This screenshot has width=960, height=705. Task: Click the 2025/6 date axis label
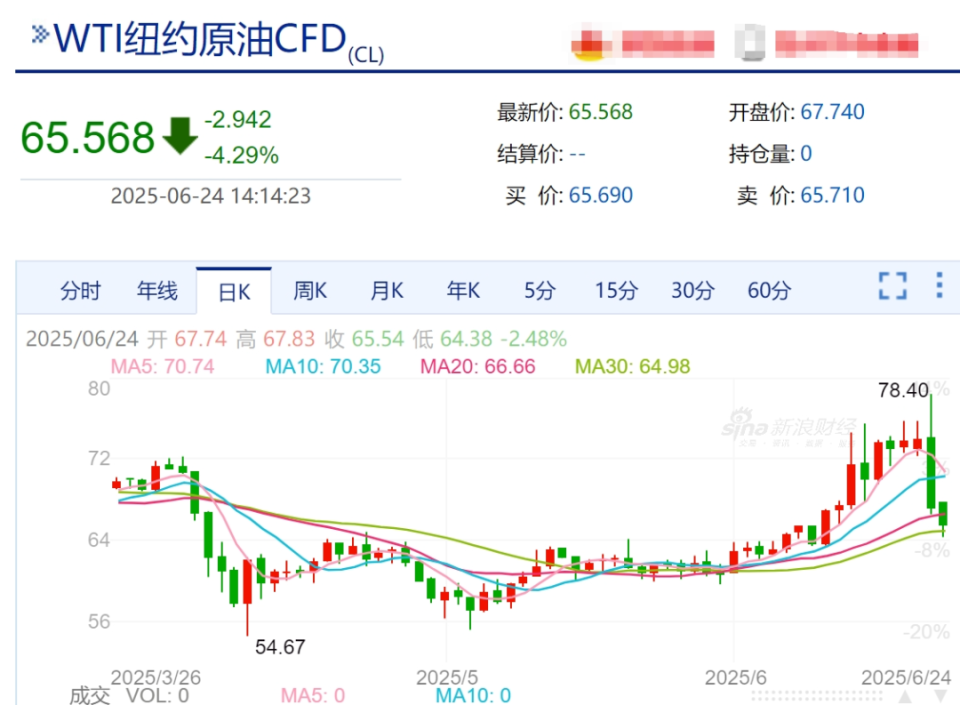tap(735, 677)
